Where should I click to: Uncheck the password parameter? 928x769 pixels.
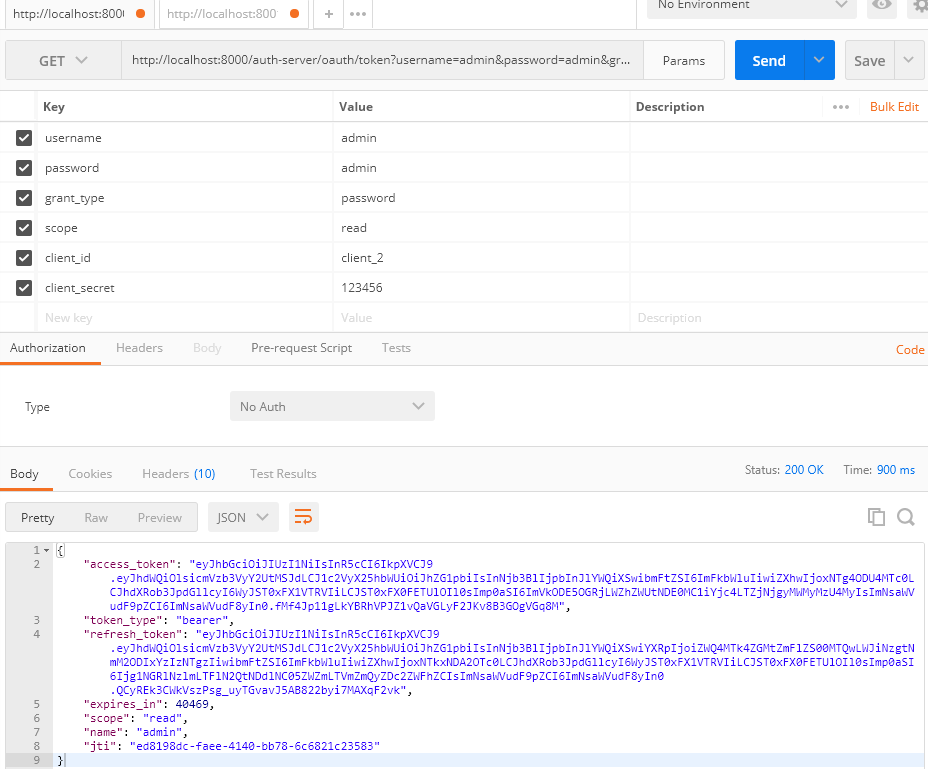24,168
